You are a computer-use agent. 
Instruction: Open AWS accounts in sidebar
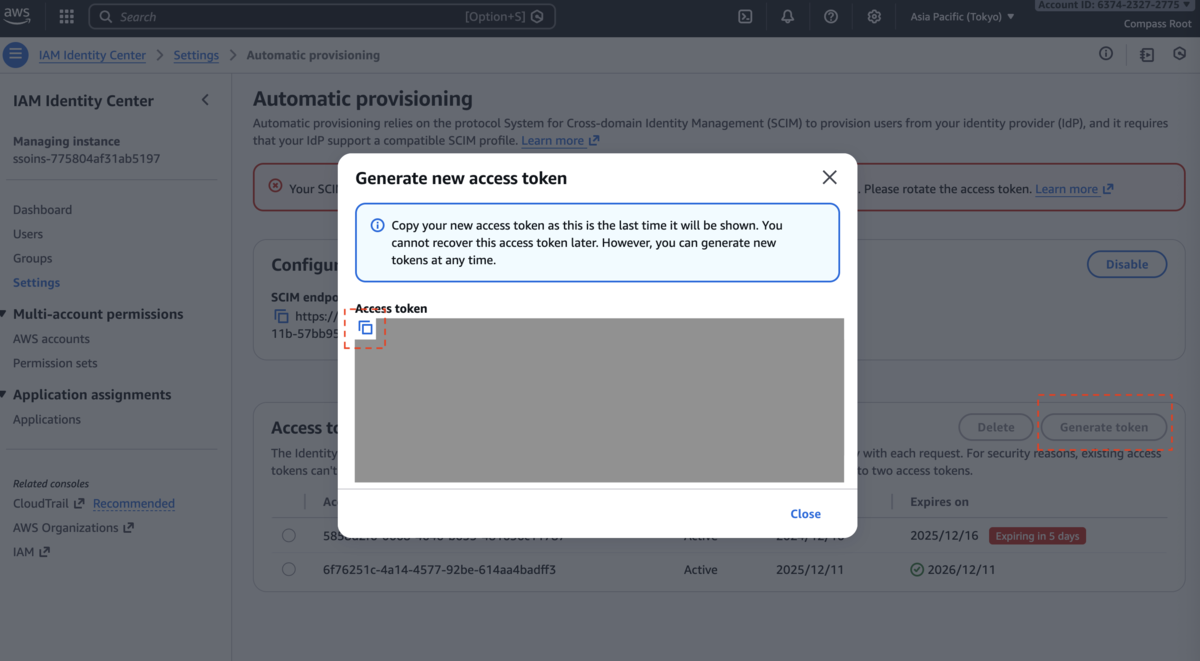[51, 339]
